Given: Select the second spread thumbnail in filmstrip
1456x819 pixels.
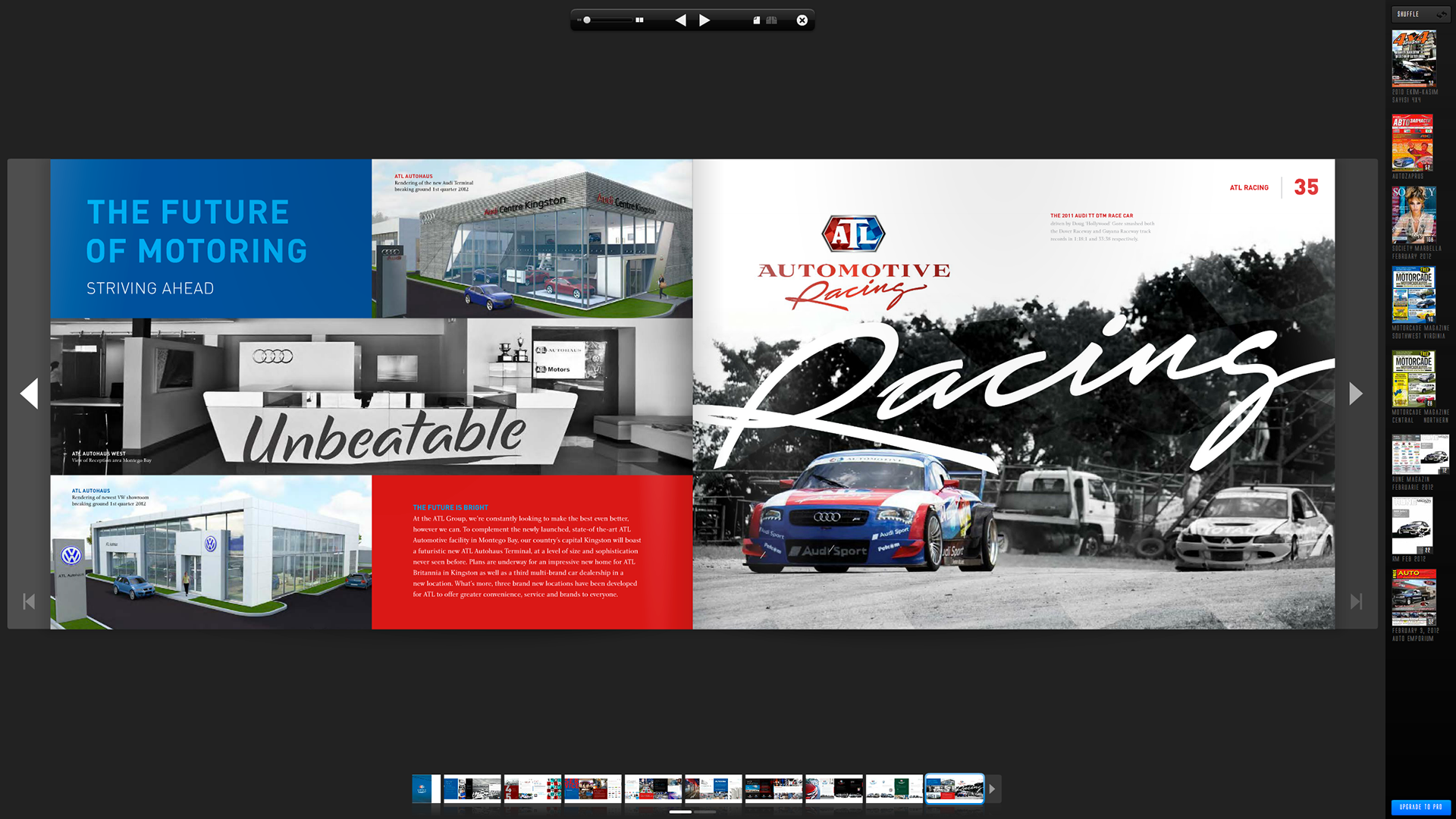Looking at the screenshot, I should coord(472,789).
